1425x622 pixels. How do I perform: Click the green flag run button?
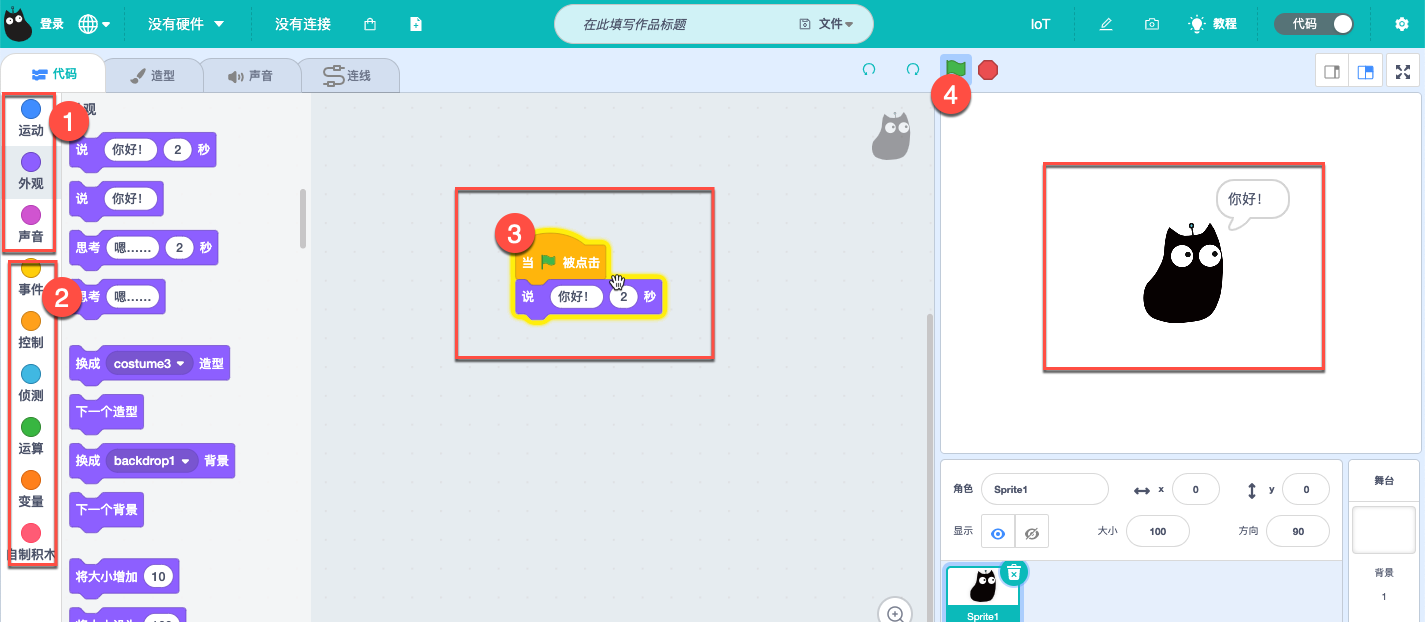tap(956, 69)
